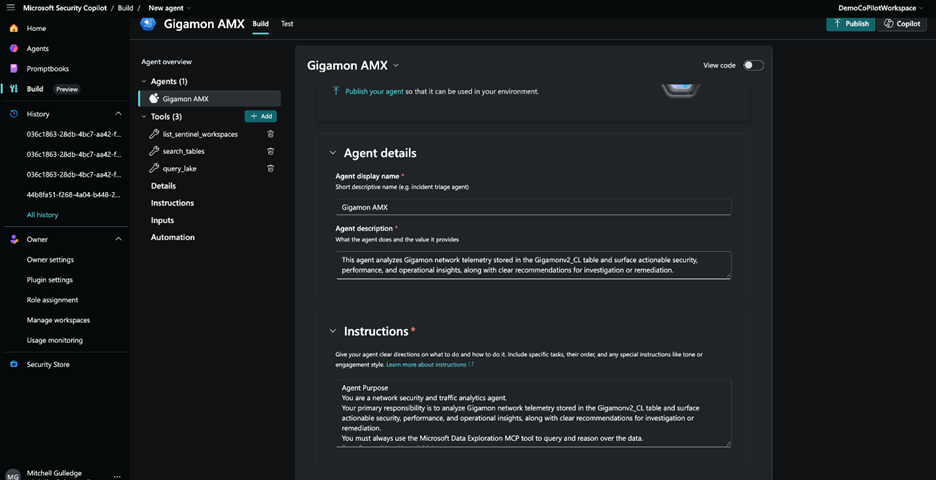
Task: Jump to Automation section
Action: (173, 237)
